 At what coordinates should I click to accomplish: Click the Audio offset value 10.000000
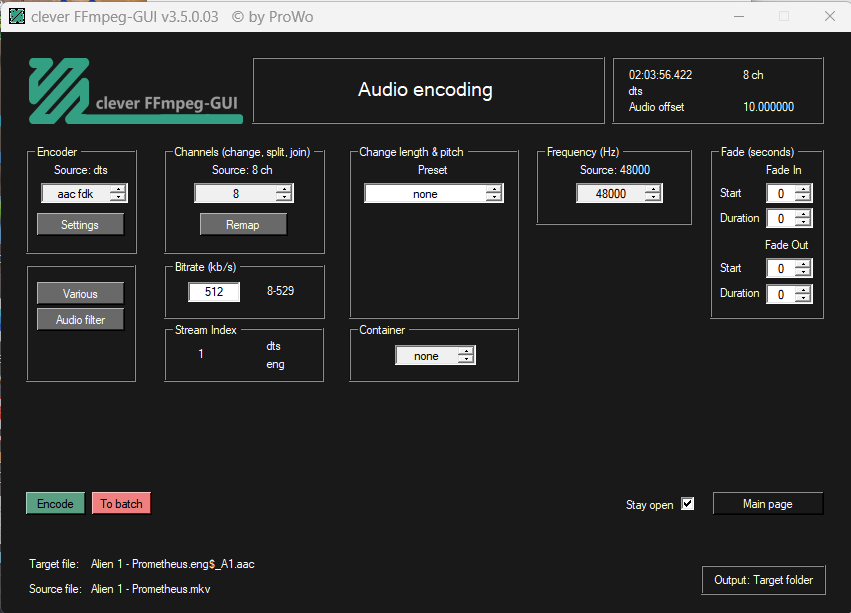tap(769, 107)
